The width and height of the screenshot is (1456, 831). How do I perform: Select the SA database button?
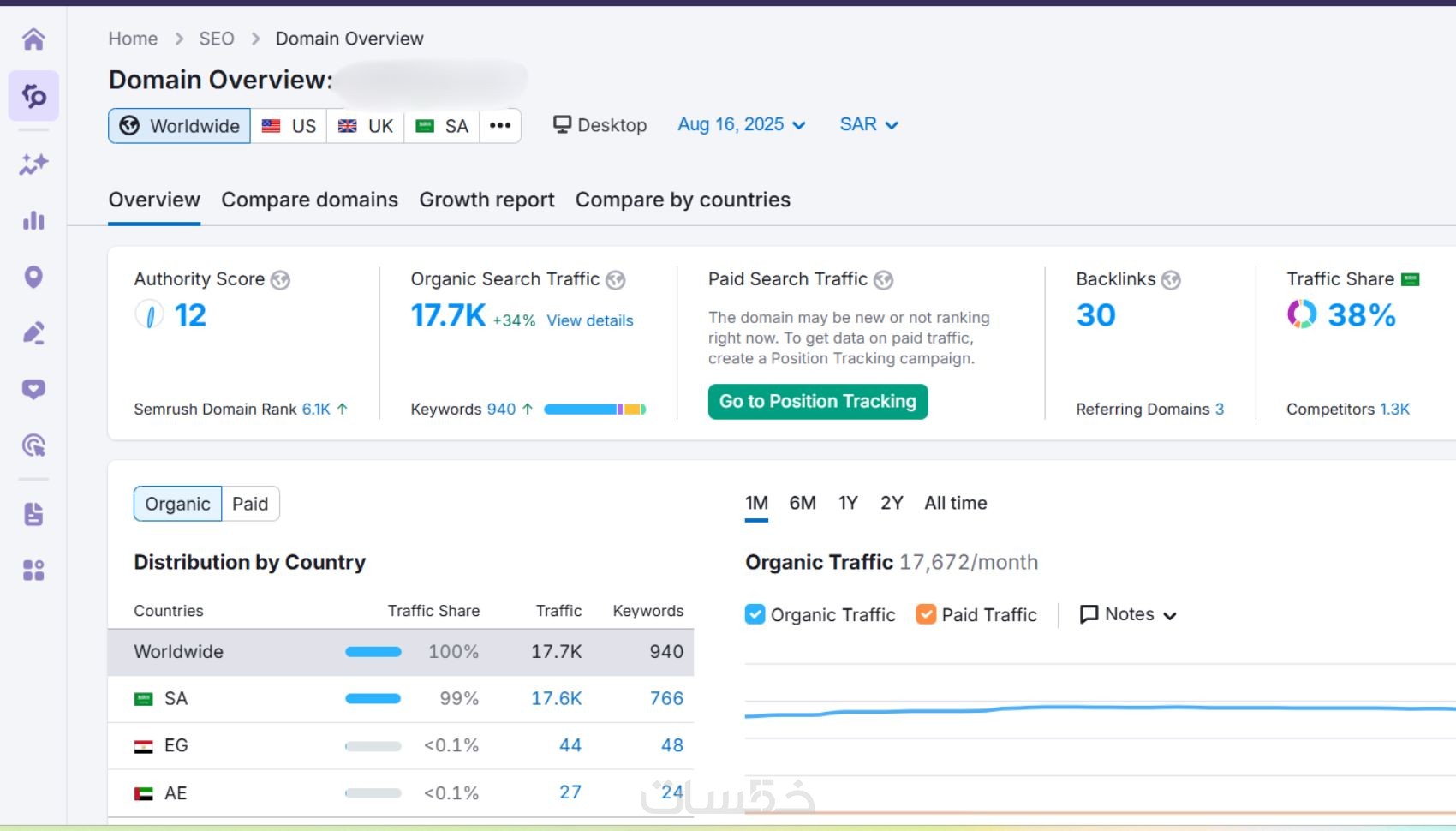442,126
